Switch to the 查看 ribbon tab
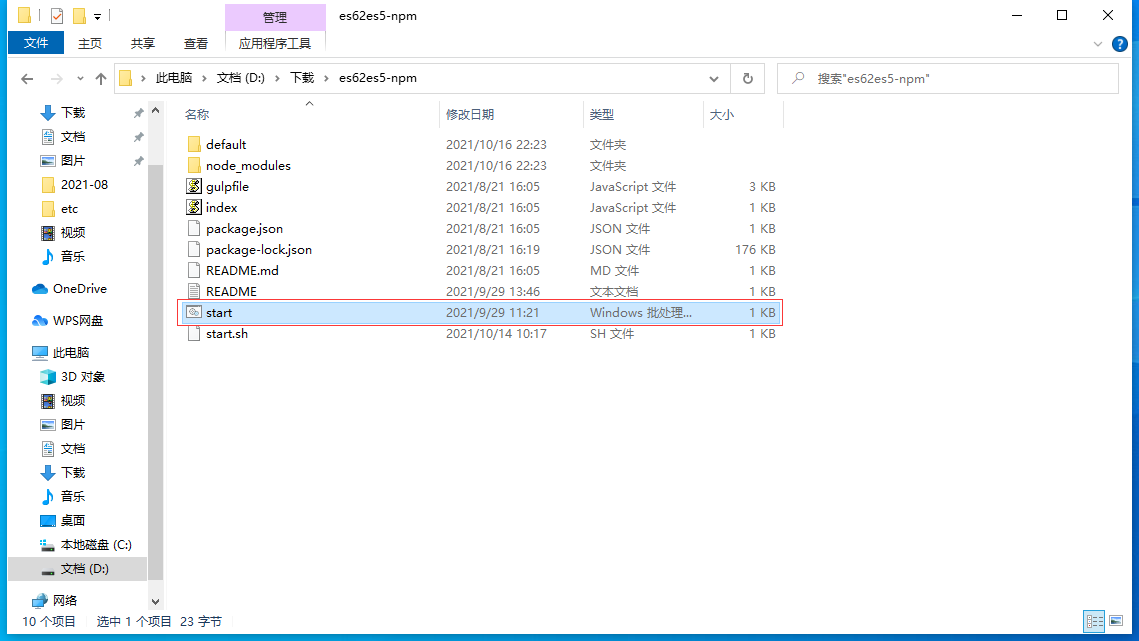The height and width of the screenshot is (641, 1139). pos(196,43)
